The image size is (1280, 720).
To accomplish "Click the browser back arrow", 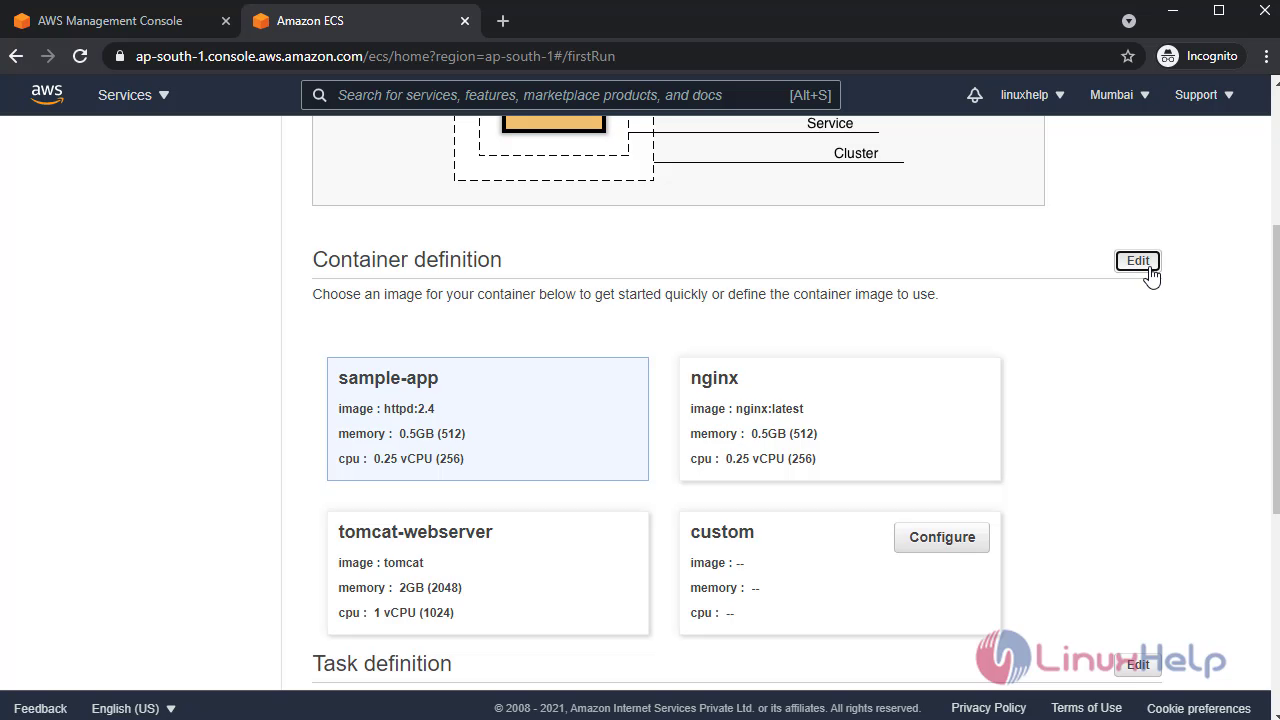I will pyautogui.click(x=16, y=56).
